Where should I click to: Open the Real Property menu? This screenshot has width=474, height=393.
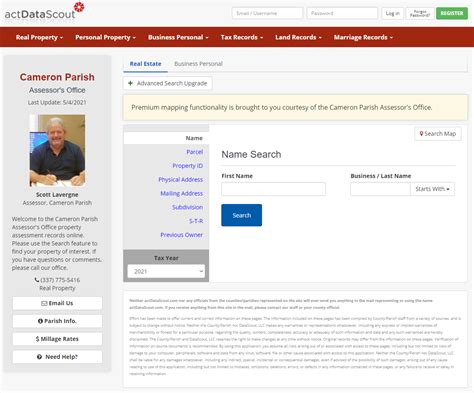pyautogui.click(x=39, y=37)
